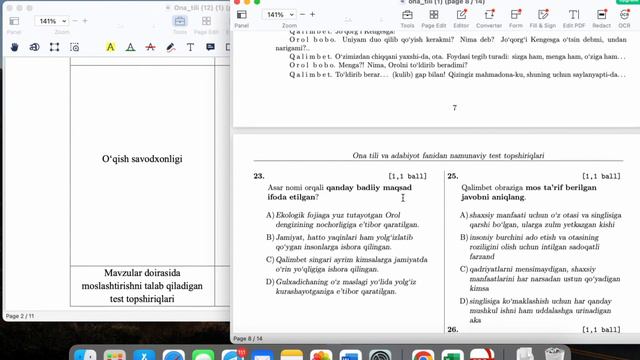Zoom in with plus in front window

(x=312, y=14)
